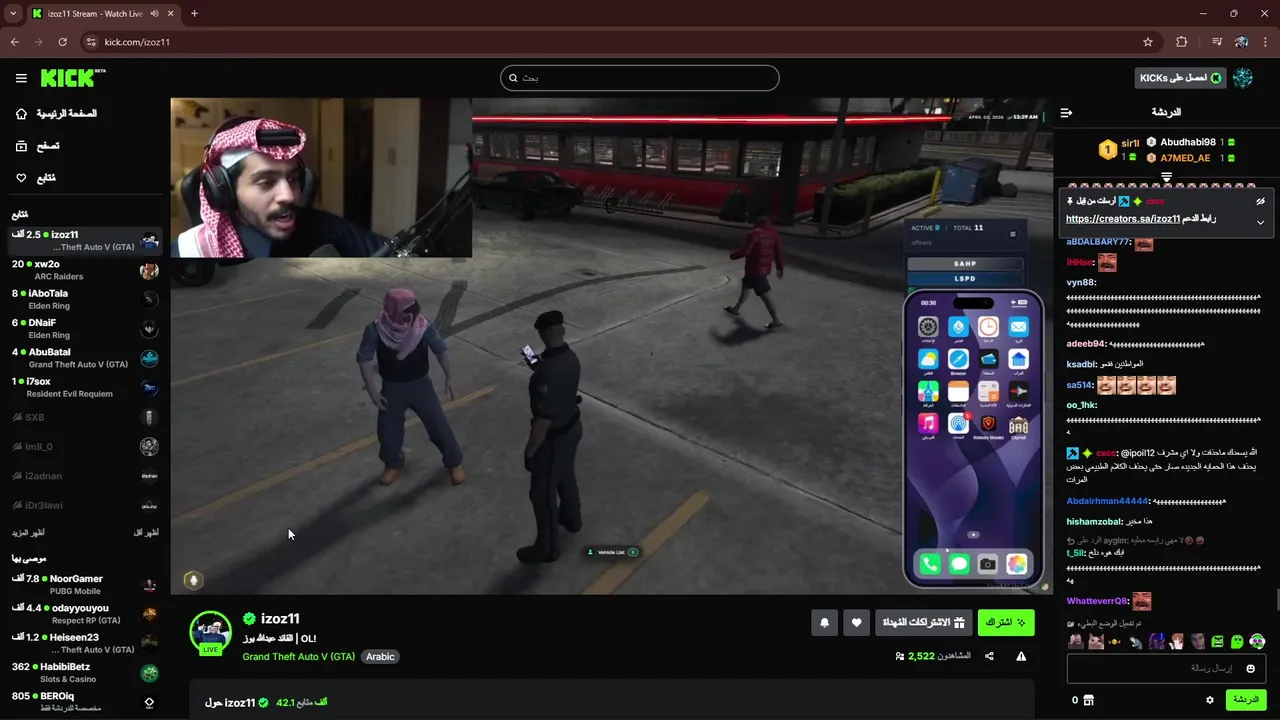Image resolution: width=1280 pixels, height=720 pixels.
Task: Open NoorGamer PUBG Mobile channel
Action: pyautogui.click(x=85, y=584)
